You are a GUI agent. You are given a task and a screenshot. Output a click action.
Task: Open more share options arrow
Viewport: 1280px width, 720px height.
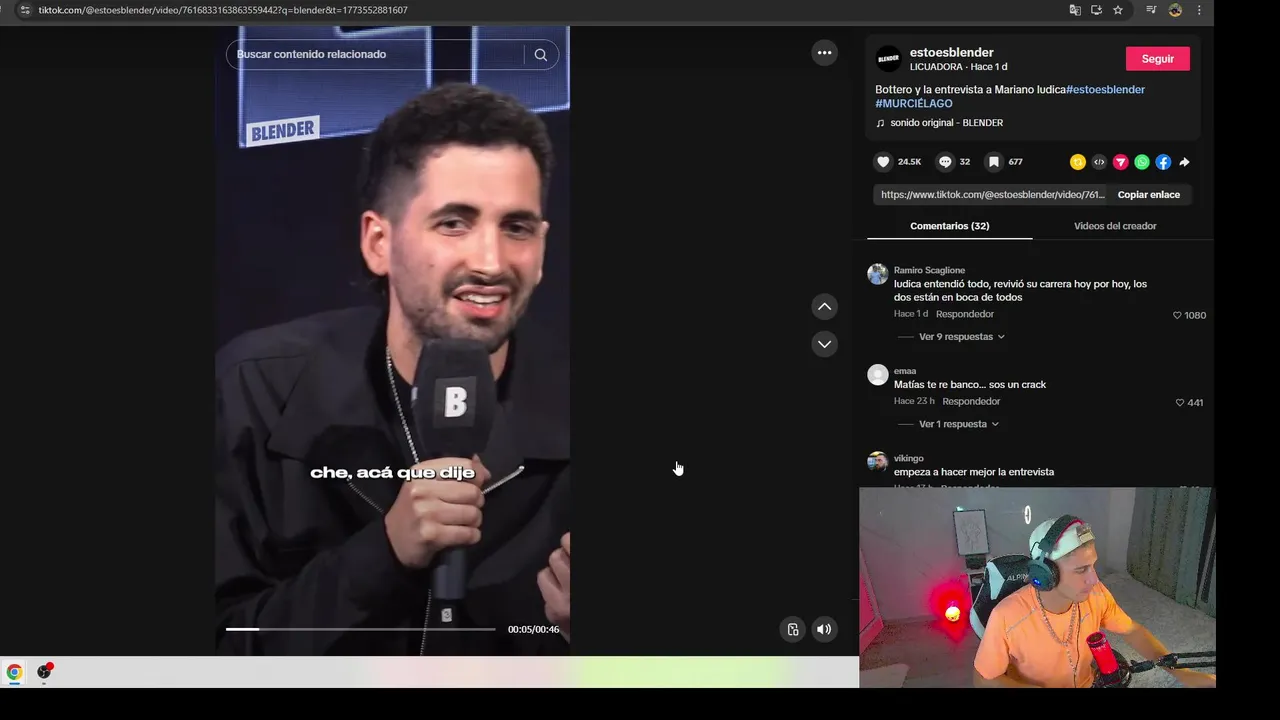coord(1185,162)
